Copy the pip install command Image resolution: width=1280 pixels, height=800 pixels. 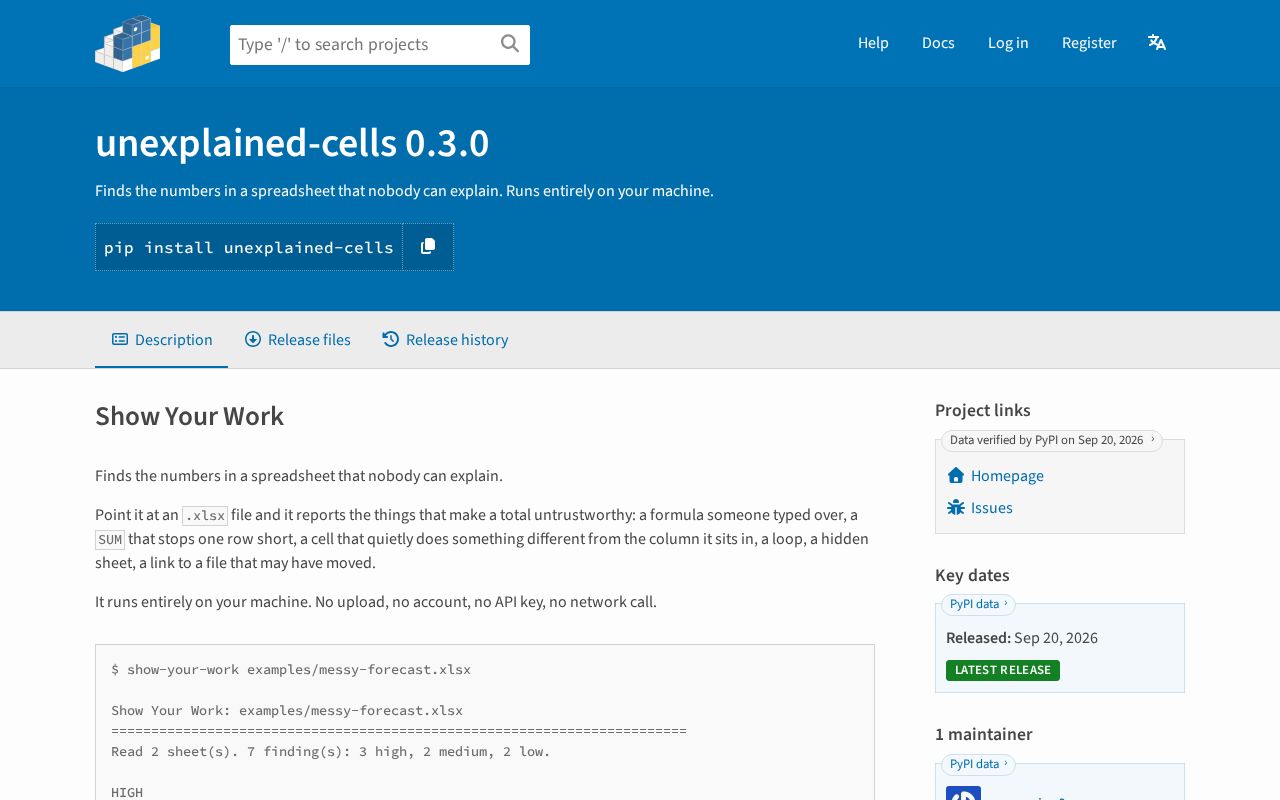click(428, 246)
